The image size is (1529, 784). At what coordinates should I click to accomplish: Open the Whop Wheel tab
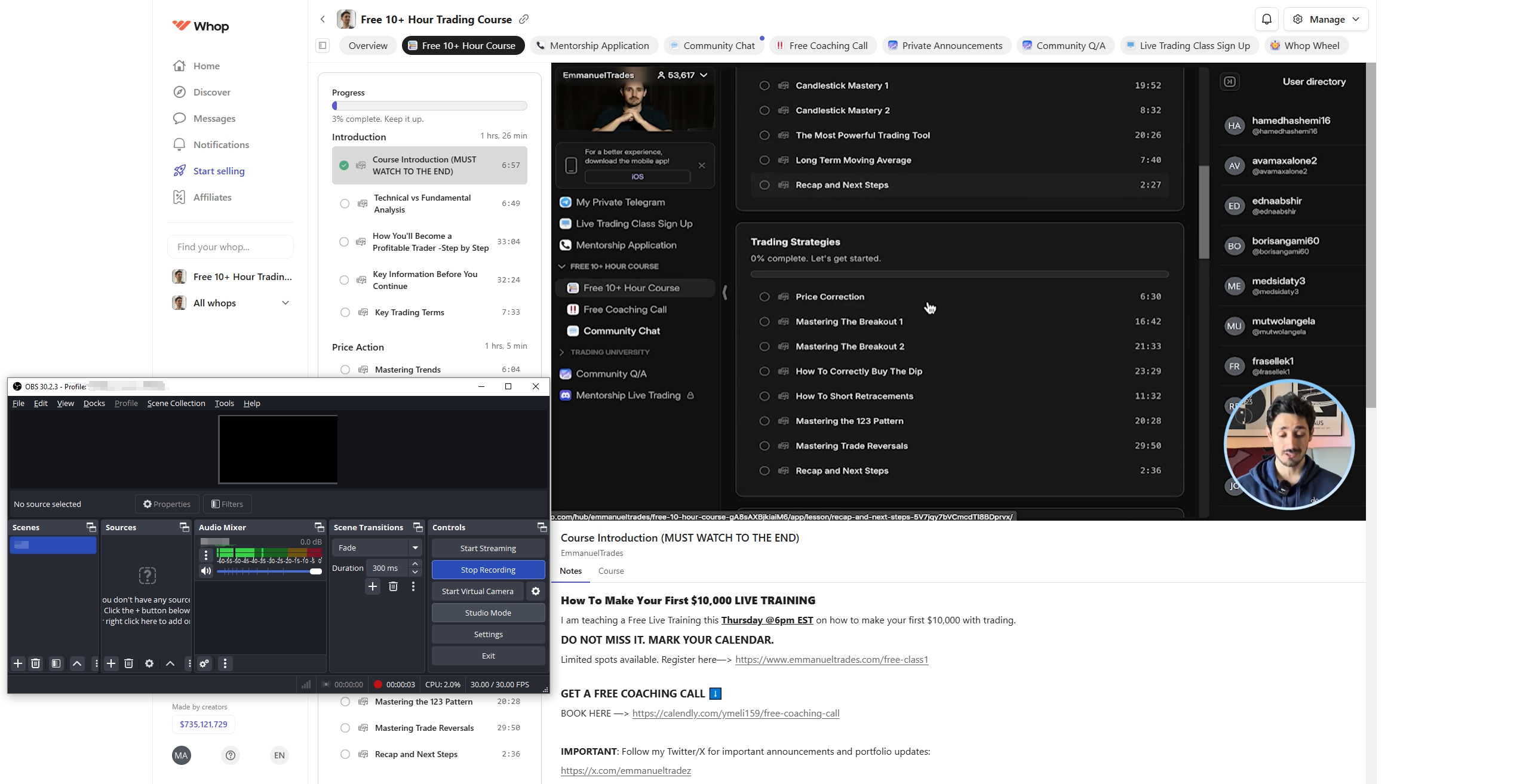point(1306,45)
